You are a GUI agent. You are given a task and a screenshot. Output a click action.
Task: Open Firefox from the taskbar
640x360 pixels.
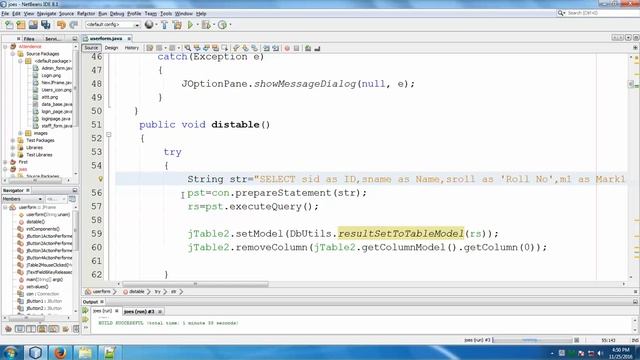[60, 352]
